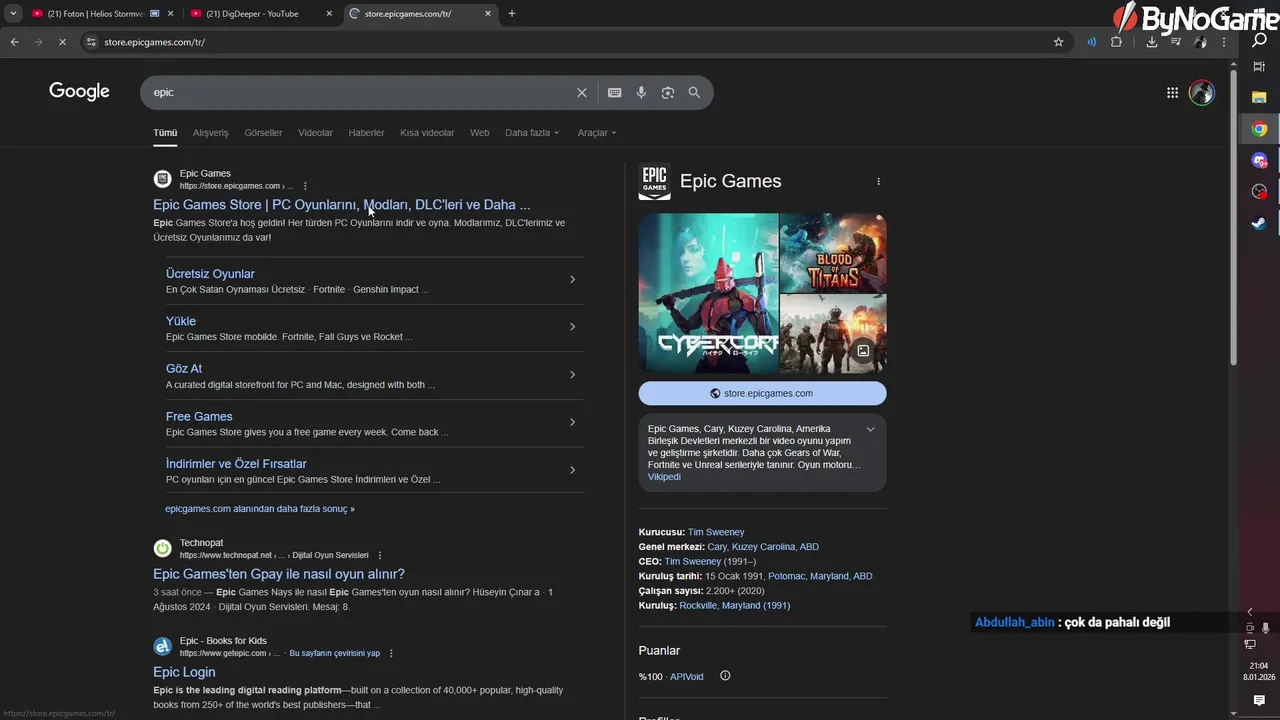Image resolution: width=1280 pixels, height=720 pixels.
Task: Open a new browser tab
Action: pos(512,14)
